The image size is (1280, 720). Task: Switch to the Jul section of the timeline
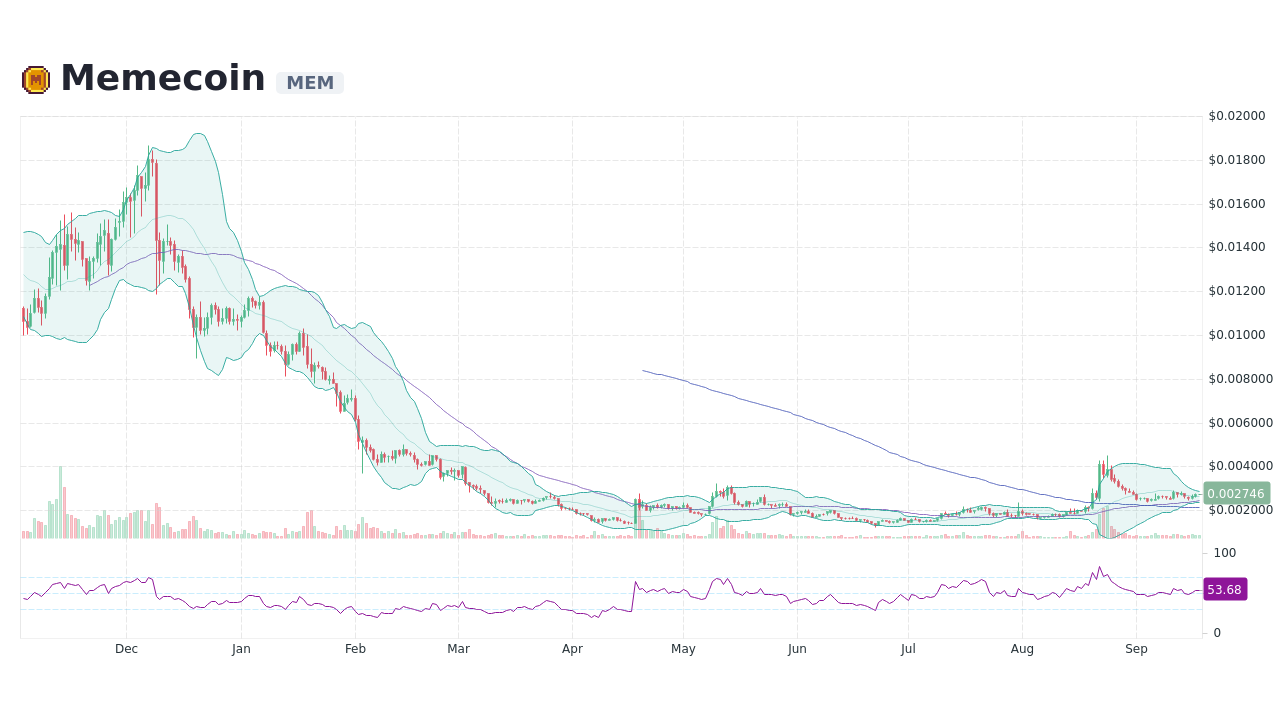[x=908, y=648]
